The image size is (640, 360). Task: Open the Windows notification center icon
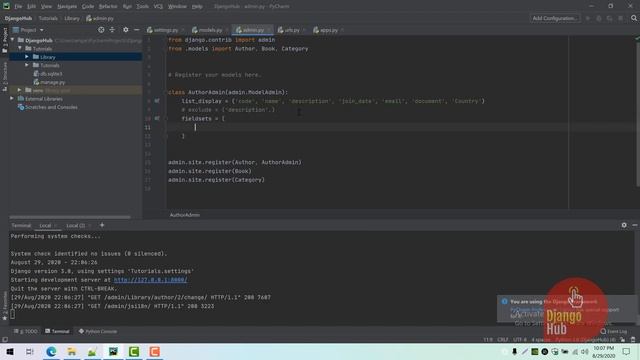[x=626, y=351]
